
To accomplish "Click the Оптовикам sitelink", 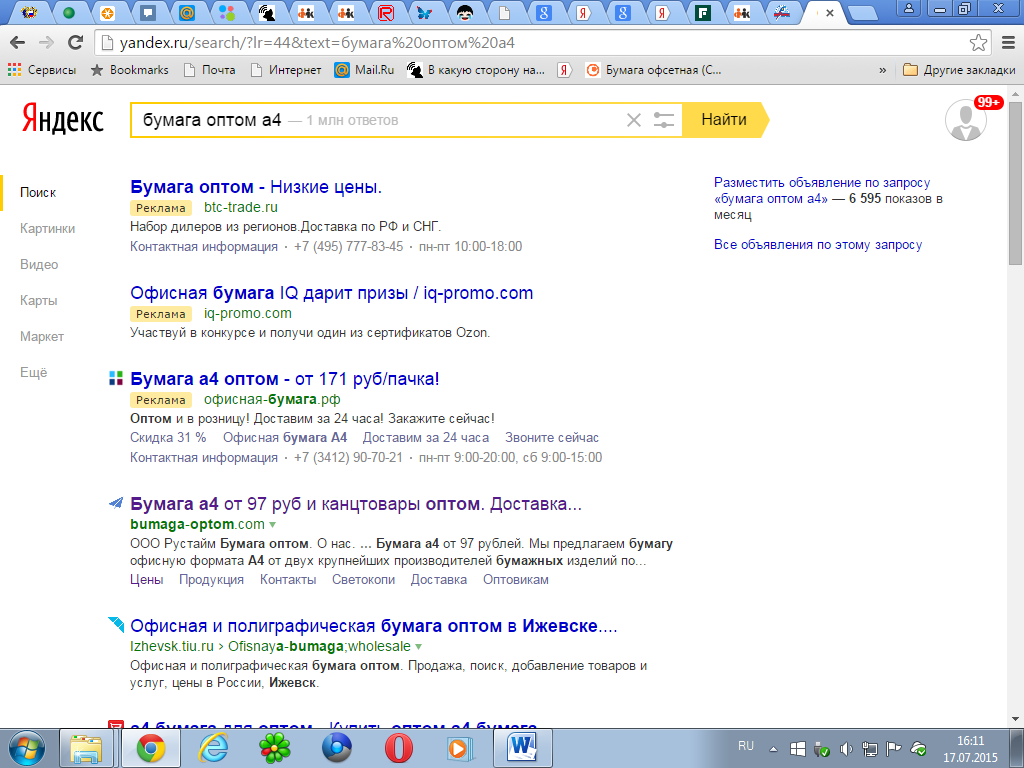I will (516, 580).
